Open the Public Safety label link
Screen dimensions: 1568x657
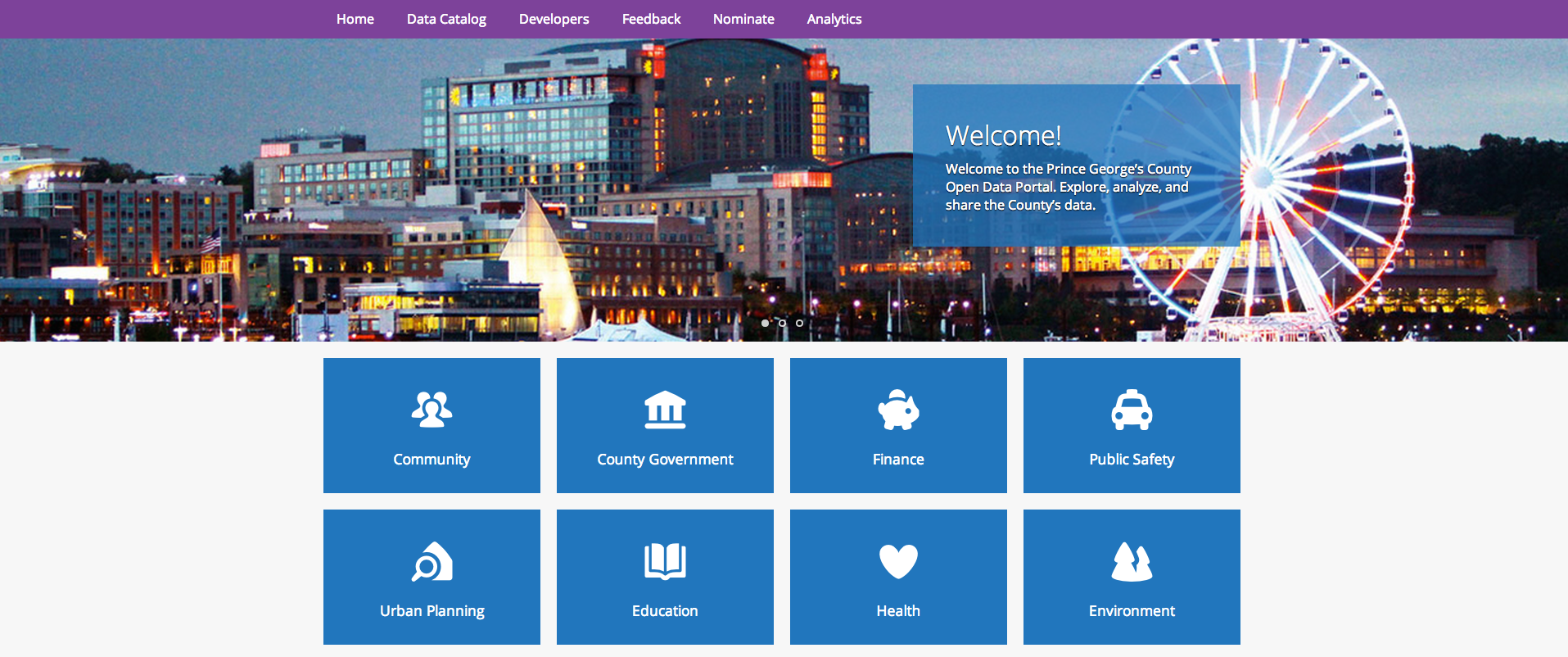(x=1132, y=460)
